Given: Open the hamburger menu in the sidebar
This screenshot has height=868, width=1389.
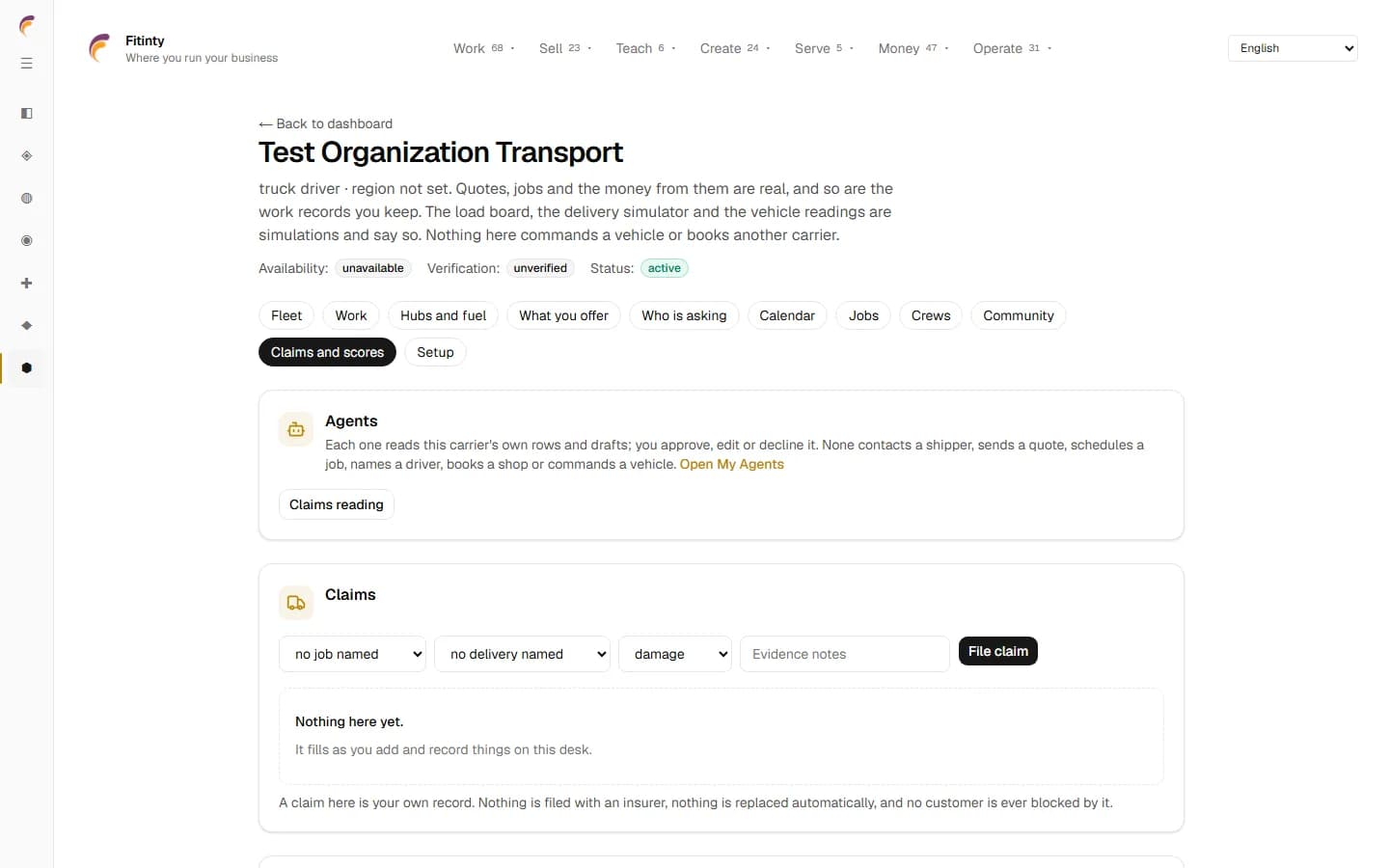Looking at the screenshot, I should coord(27,64).
